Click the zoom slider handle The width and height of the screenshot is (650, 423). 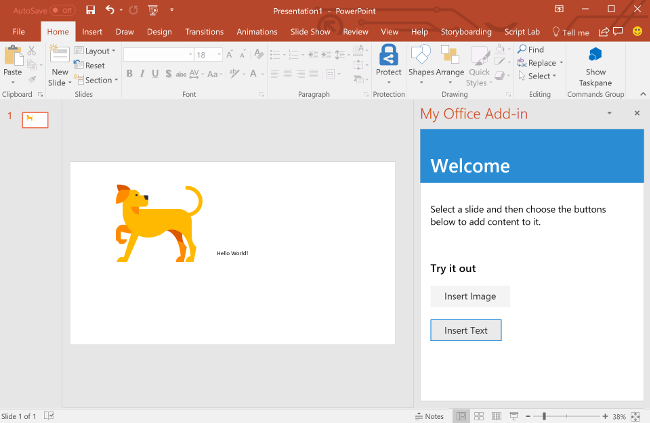[544, 416]
